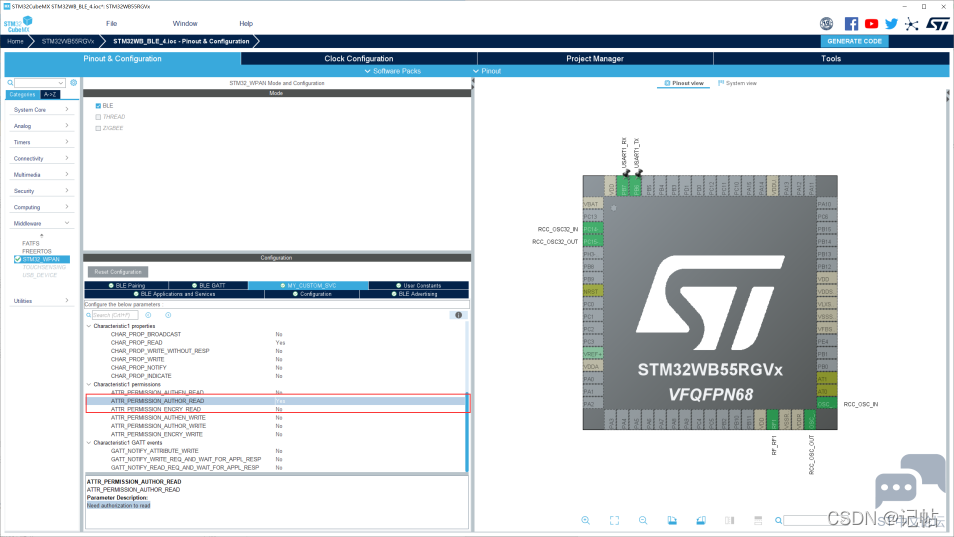The height and width of the screenshot is (537, 954).
Task: Collapse Characteristic1 permissions group
Action: pyautogui.click(x=89, y=384)
